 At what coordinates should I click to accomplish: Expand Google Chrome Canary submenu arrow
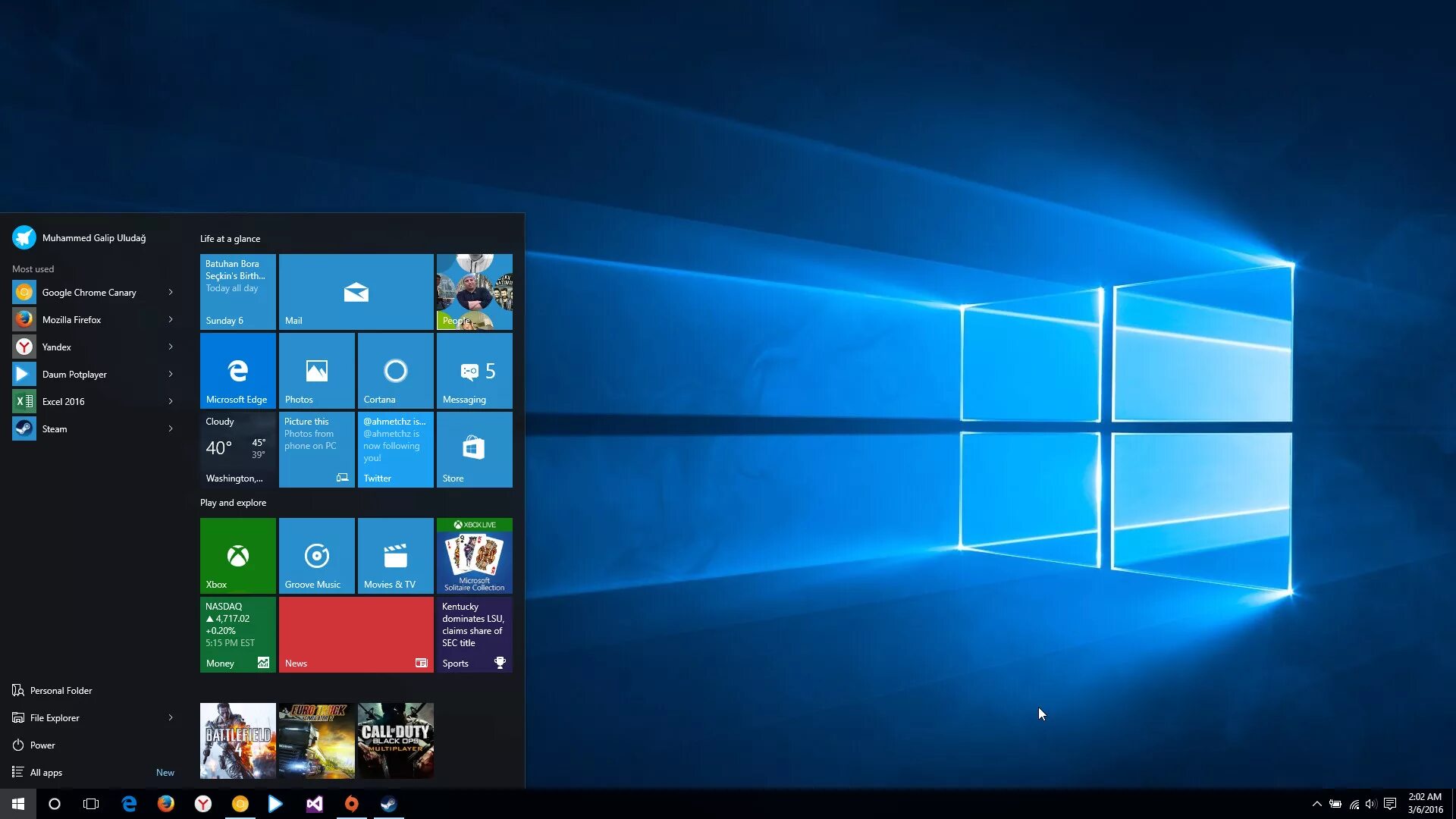170,291
